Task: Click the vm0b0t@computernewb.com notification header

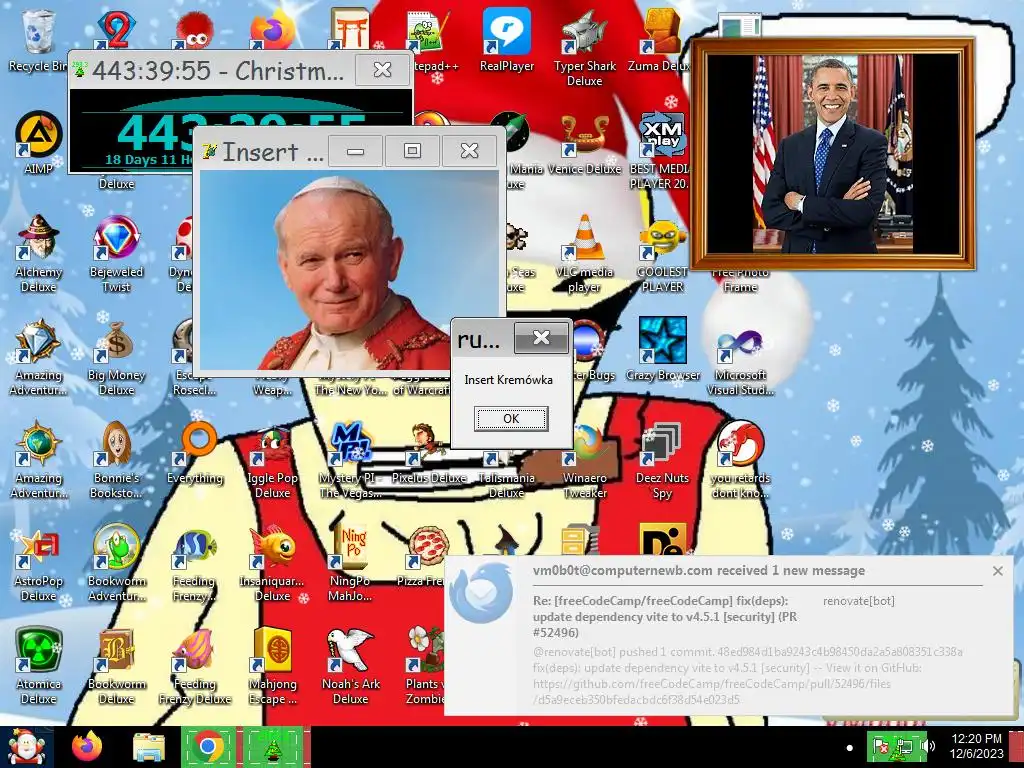Action: point(699,571)
